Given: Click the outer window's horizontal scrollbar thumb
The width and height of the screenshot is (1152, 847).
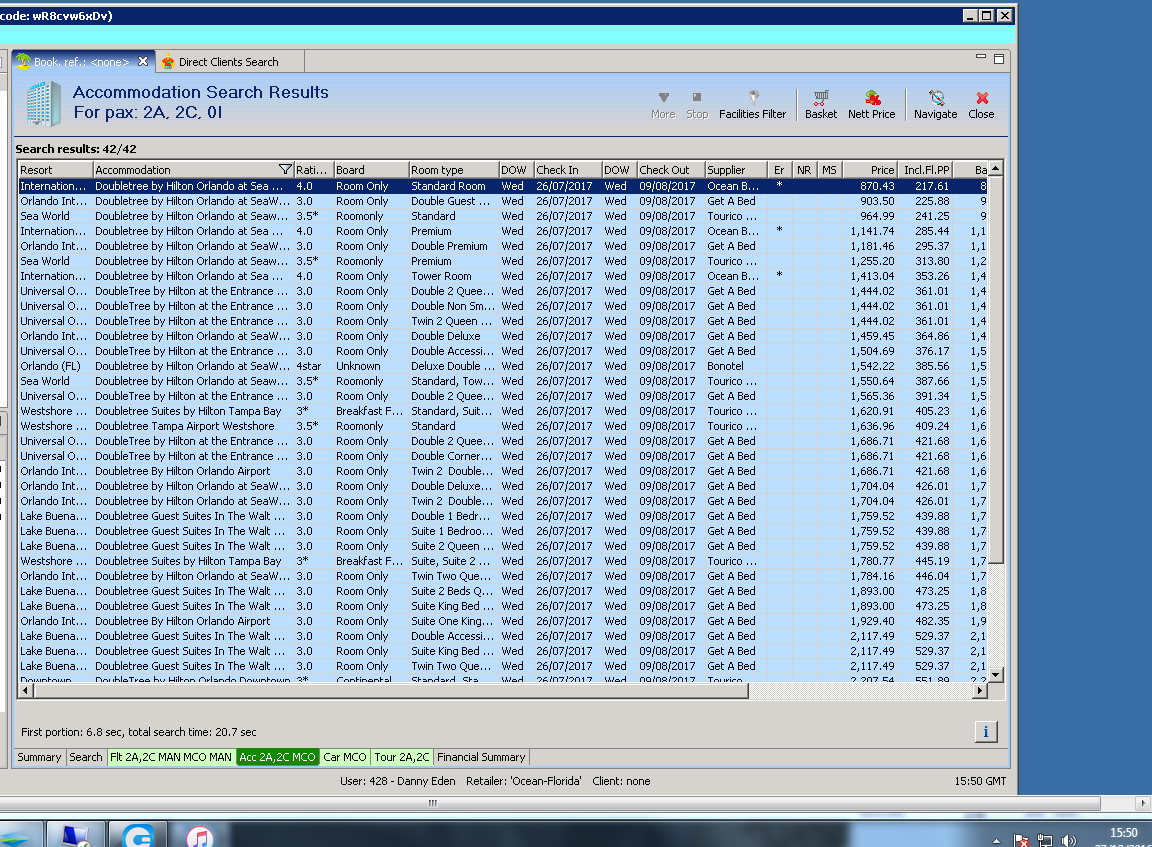Looking at the screenshot, I should 550,803.
